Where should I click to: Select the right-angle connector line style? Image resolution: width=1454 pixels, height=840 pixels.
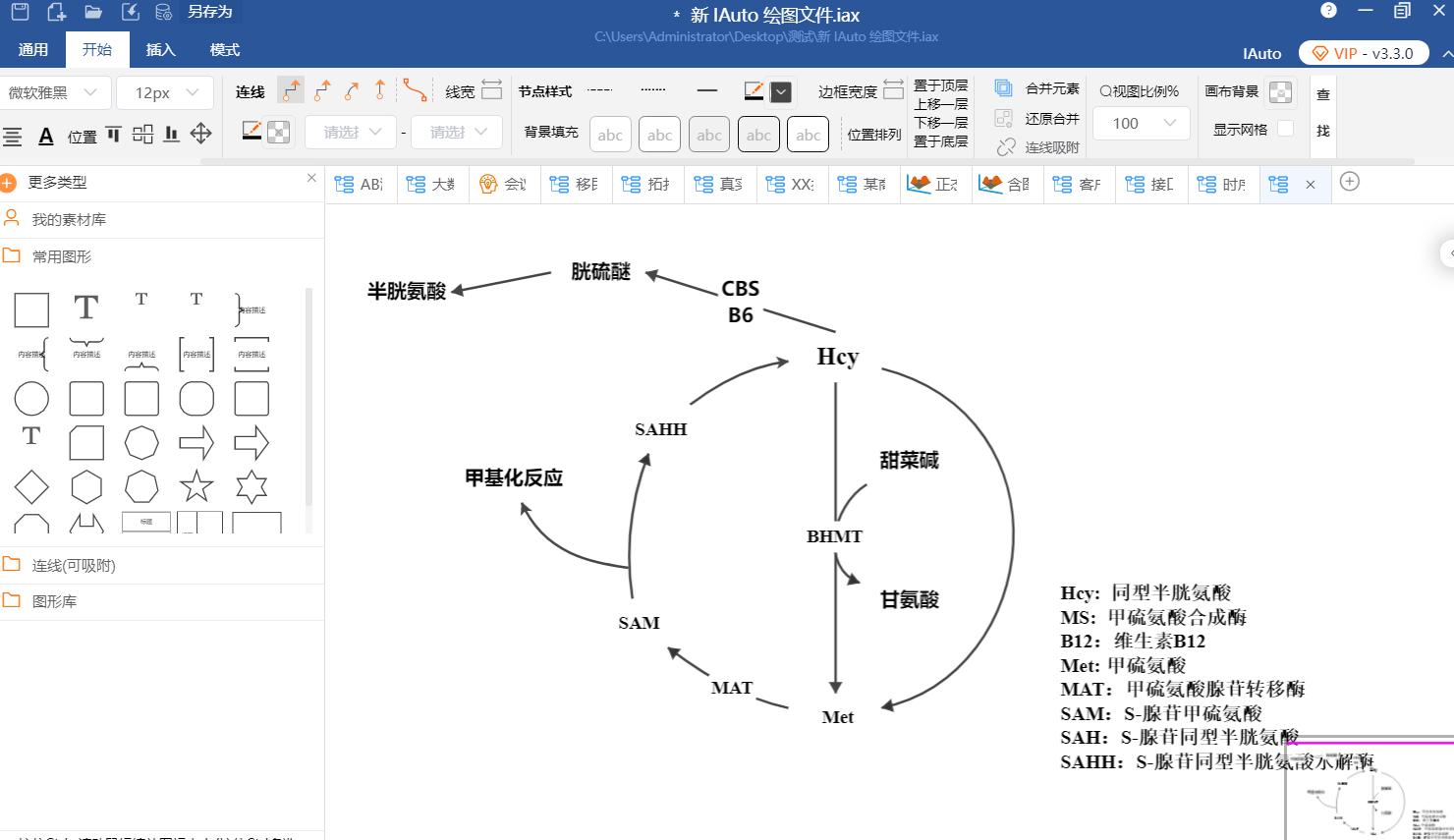(x=291, y=90)
